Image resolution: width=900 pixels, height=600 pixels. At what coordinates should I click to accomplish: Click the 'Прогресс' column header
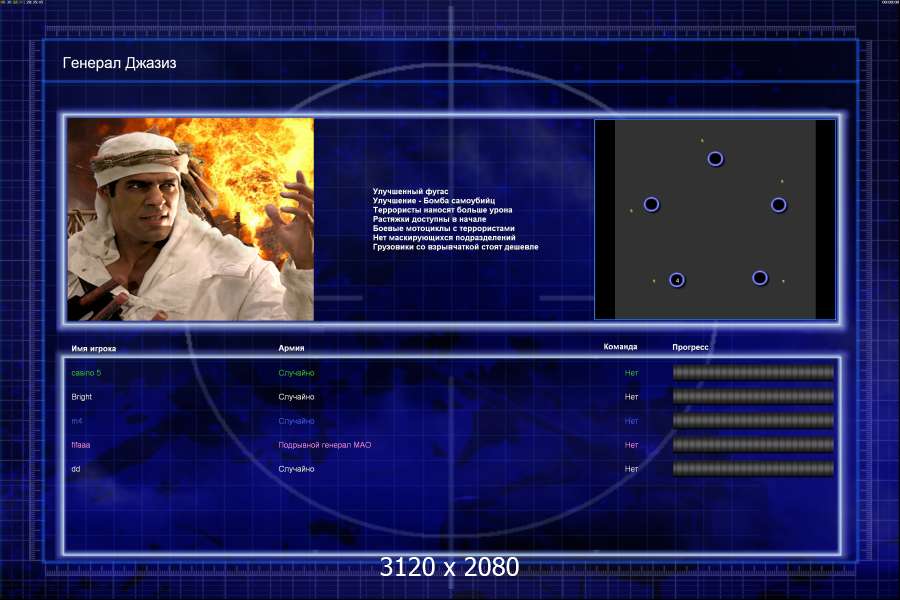(690, 348)
